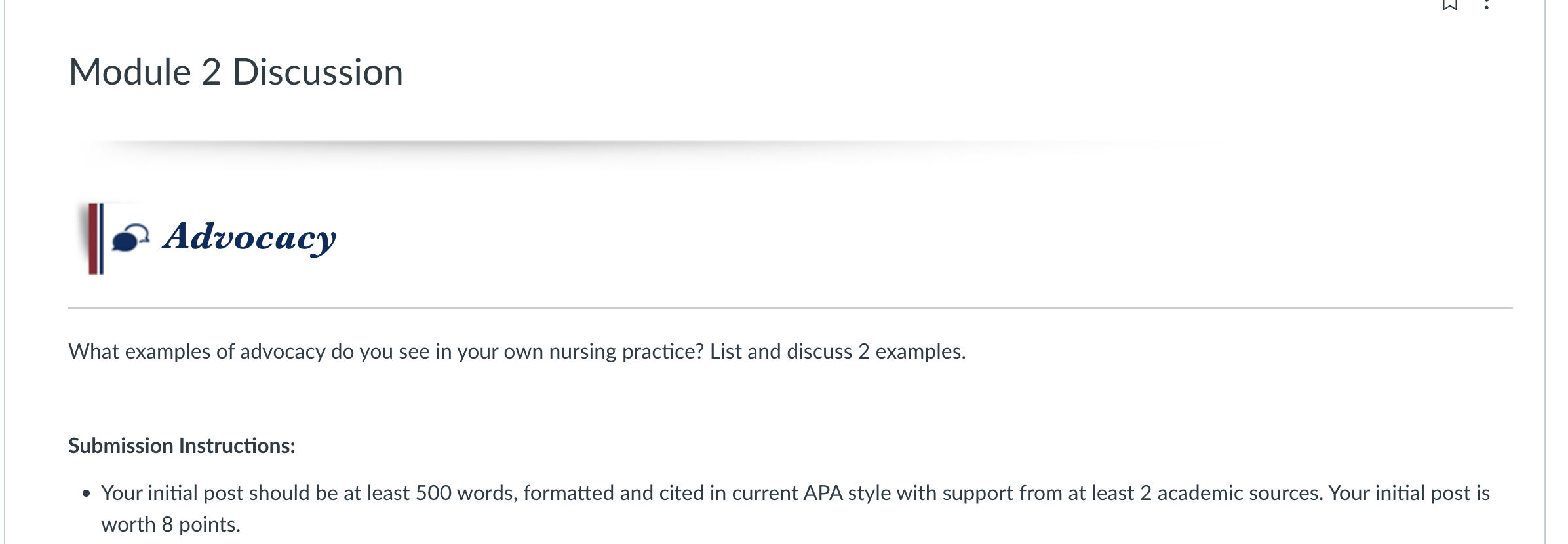The image size is (1568, 544).
Task: Open the three-dot options menu
Action: point(1487,5)
